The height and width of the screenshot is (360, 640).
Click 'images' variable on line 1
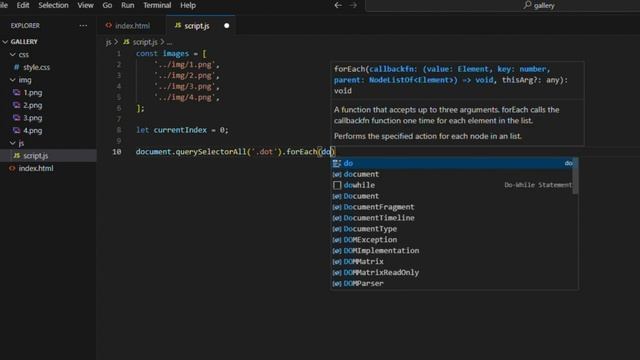(176, 54)
